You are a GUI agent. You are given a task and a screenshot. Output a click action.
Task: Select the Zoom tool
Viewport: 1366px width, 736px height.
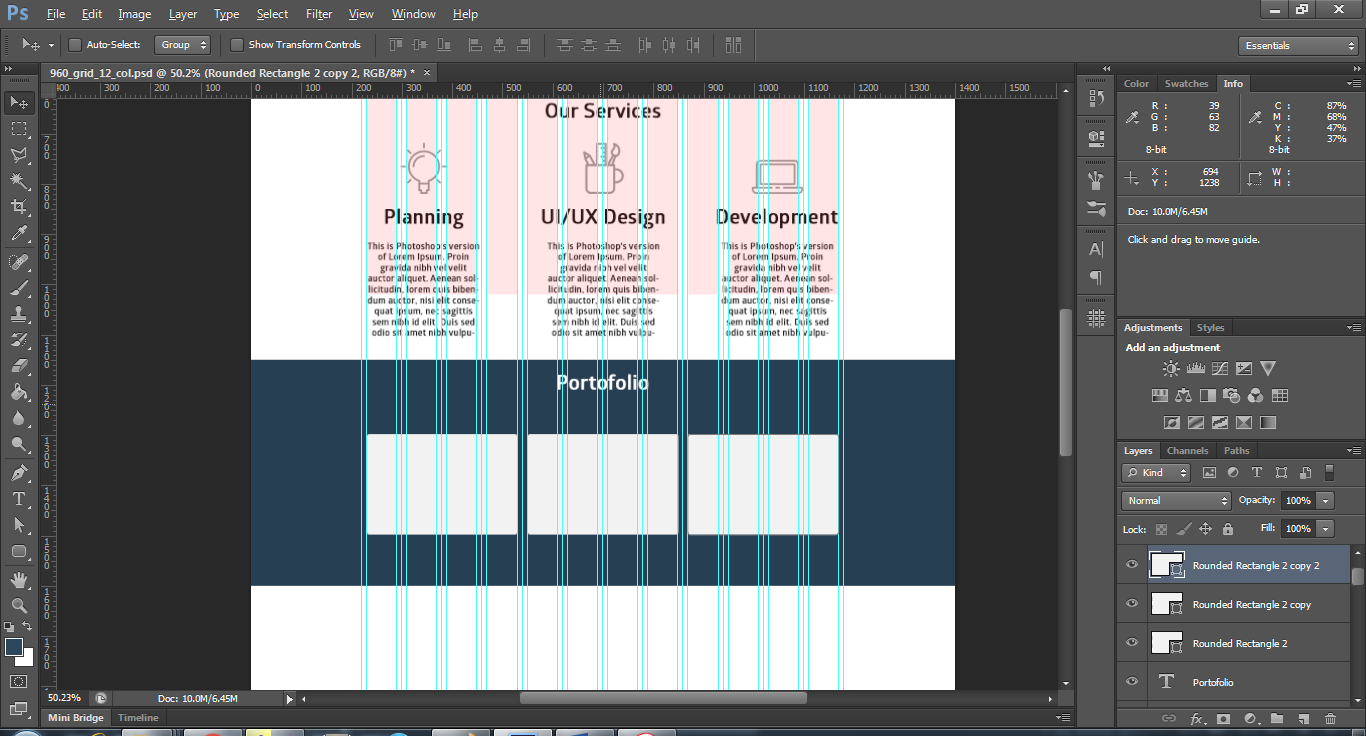18,606
